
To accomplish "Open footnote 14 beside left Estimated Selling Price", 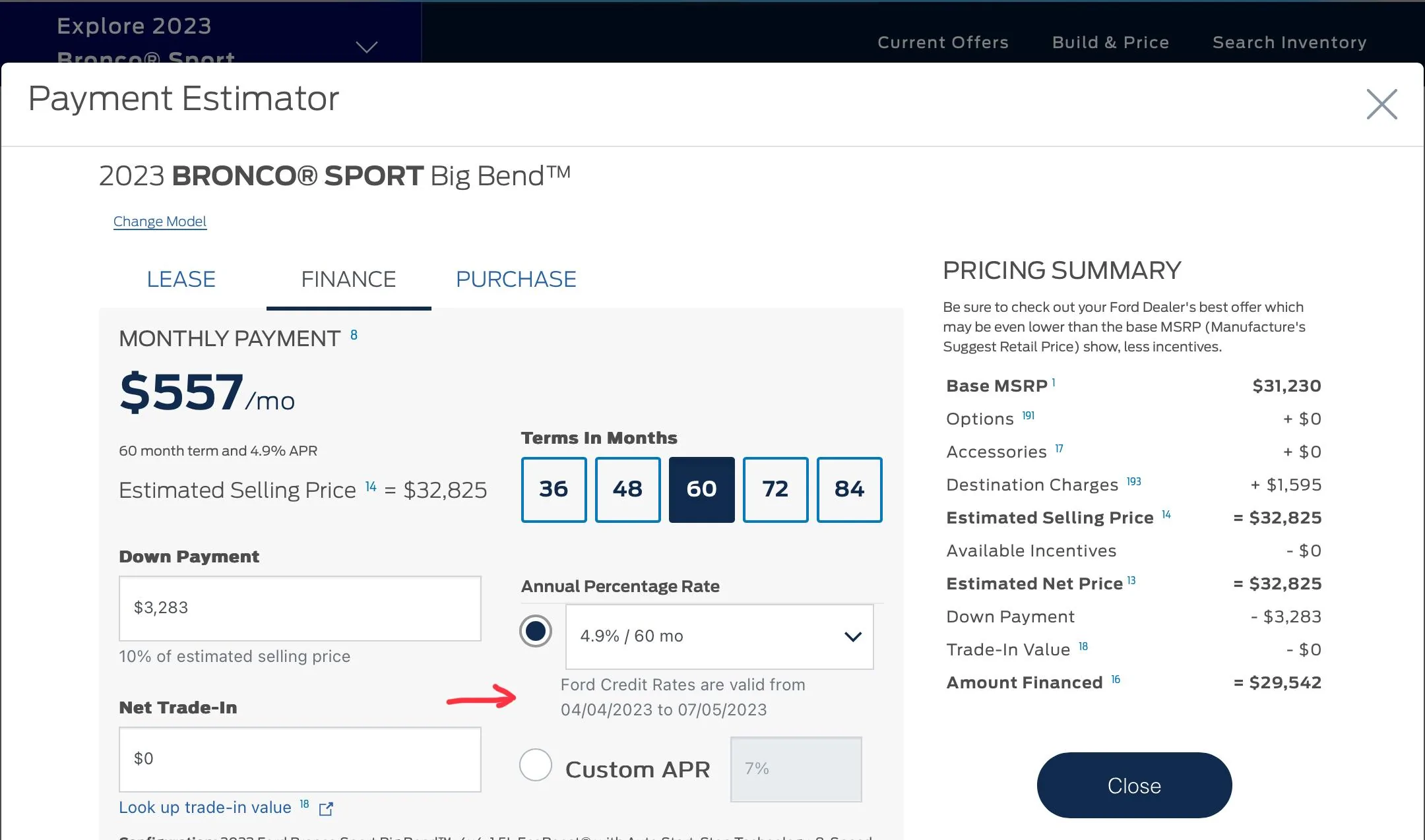I will click(371, 487).
